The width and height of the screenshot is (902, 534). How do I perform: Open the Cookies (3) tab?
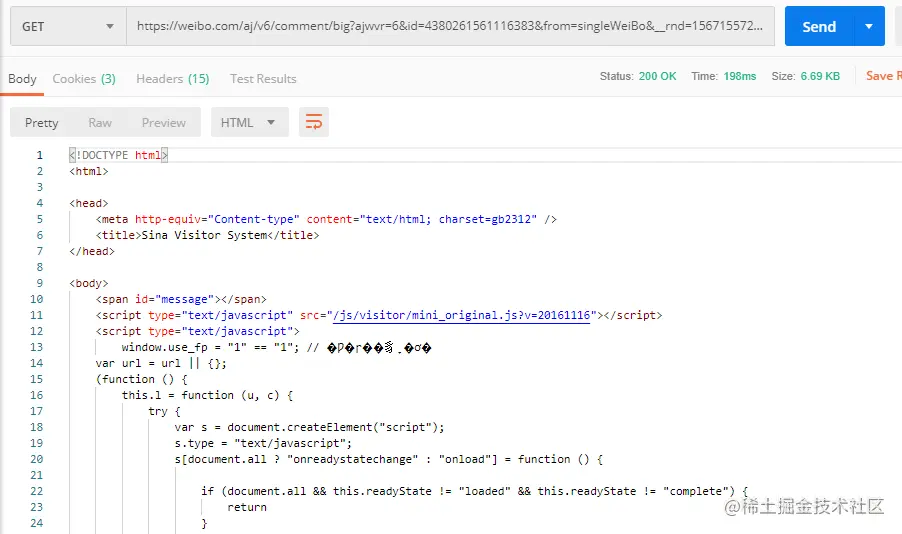point(84,79)
